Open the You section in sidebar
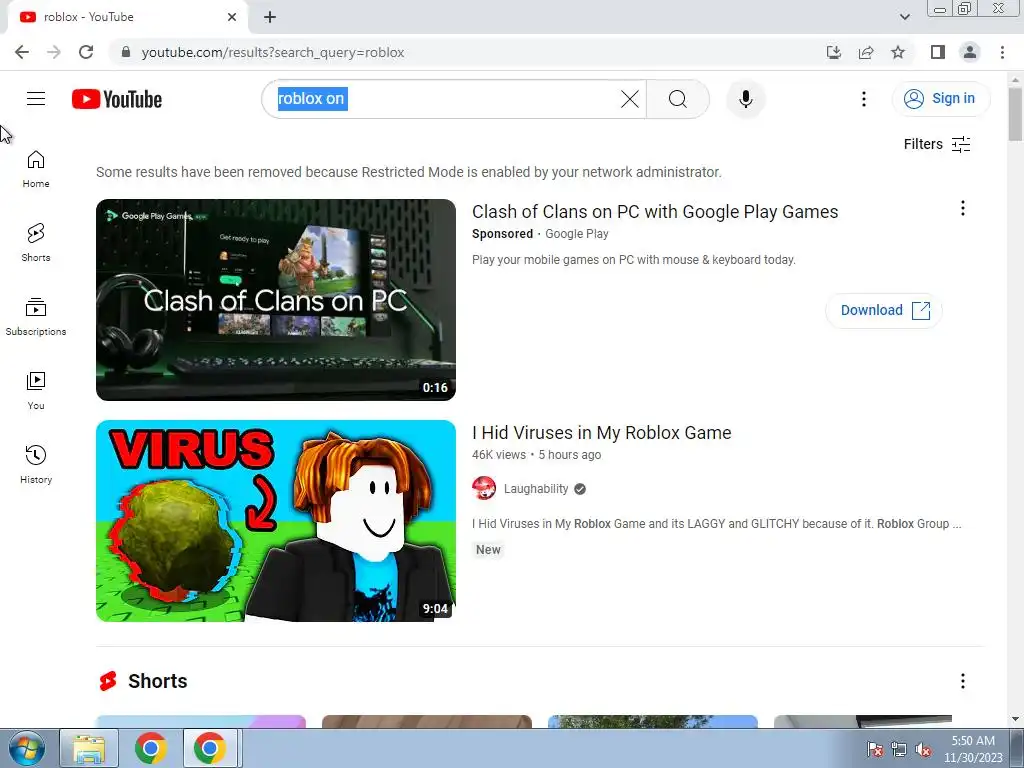The height and width of the screenshot is (768, 1024). pyautogui.click(x=36, y=391)
